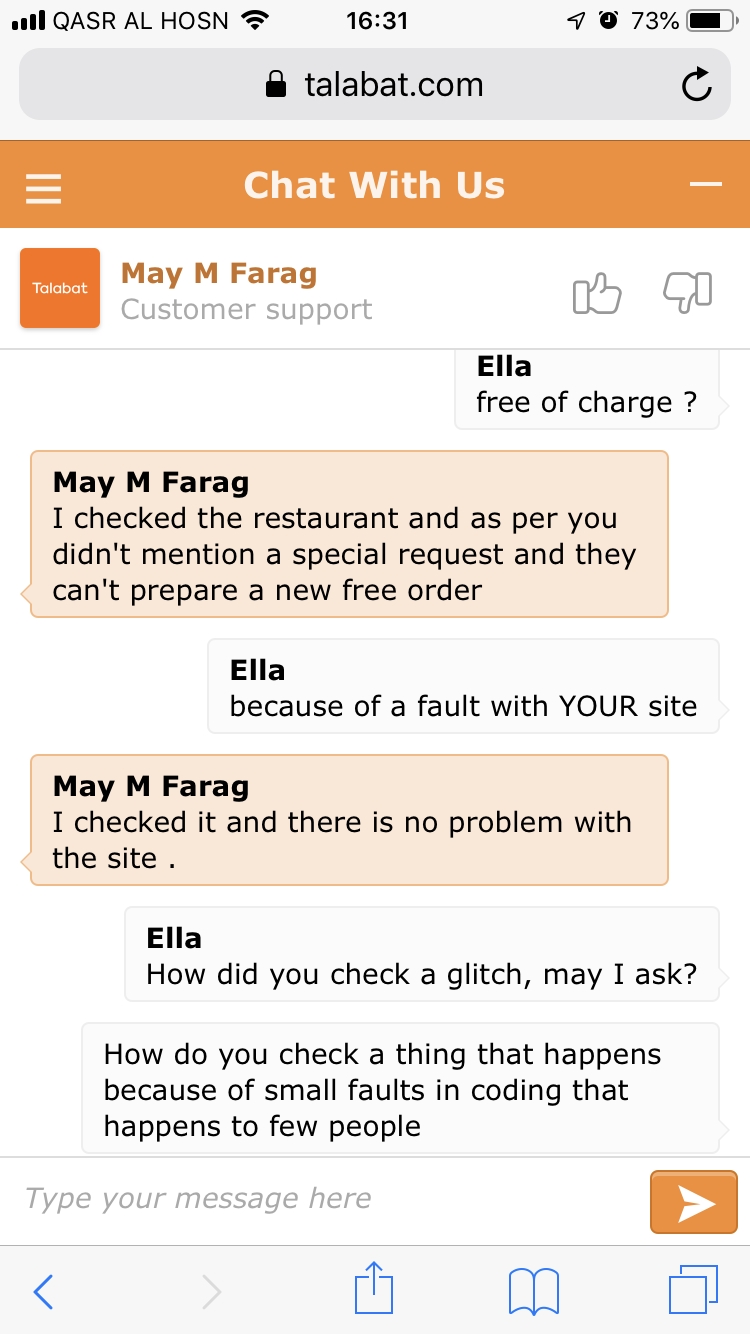Open Safari bookmarks with the book icon
The image size is (750, 1334).
(x=534, y=1289)
